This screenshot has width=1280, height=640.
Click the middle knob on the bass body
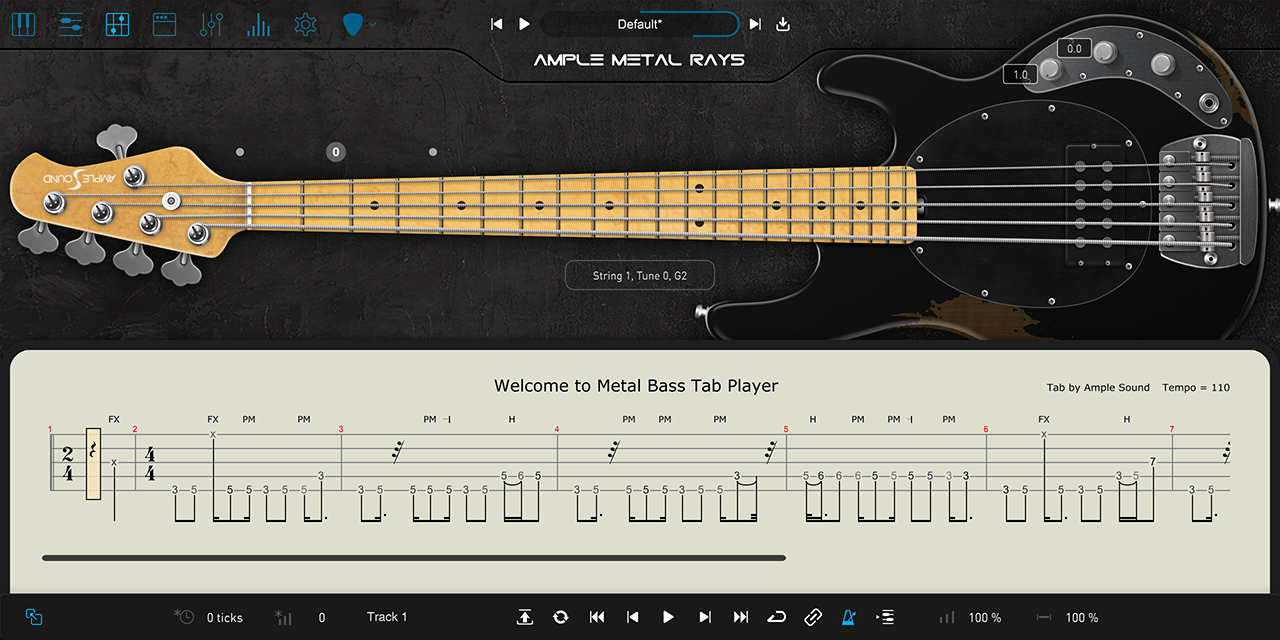tap(1104, 52)
